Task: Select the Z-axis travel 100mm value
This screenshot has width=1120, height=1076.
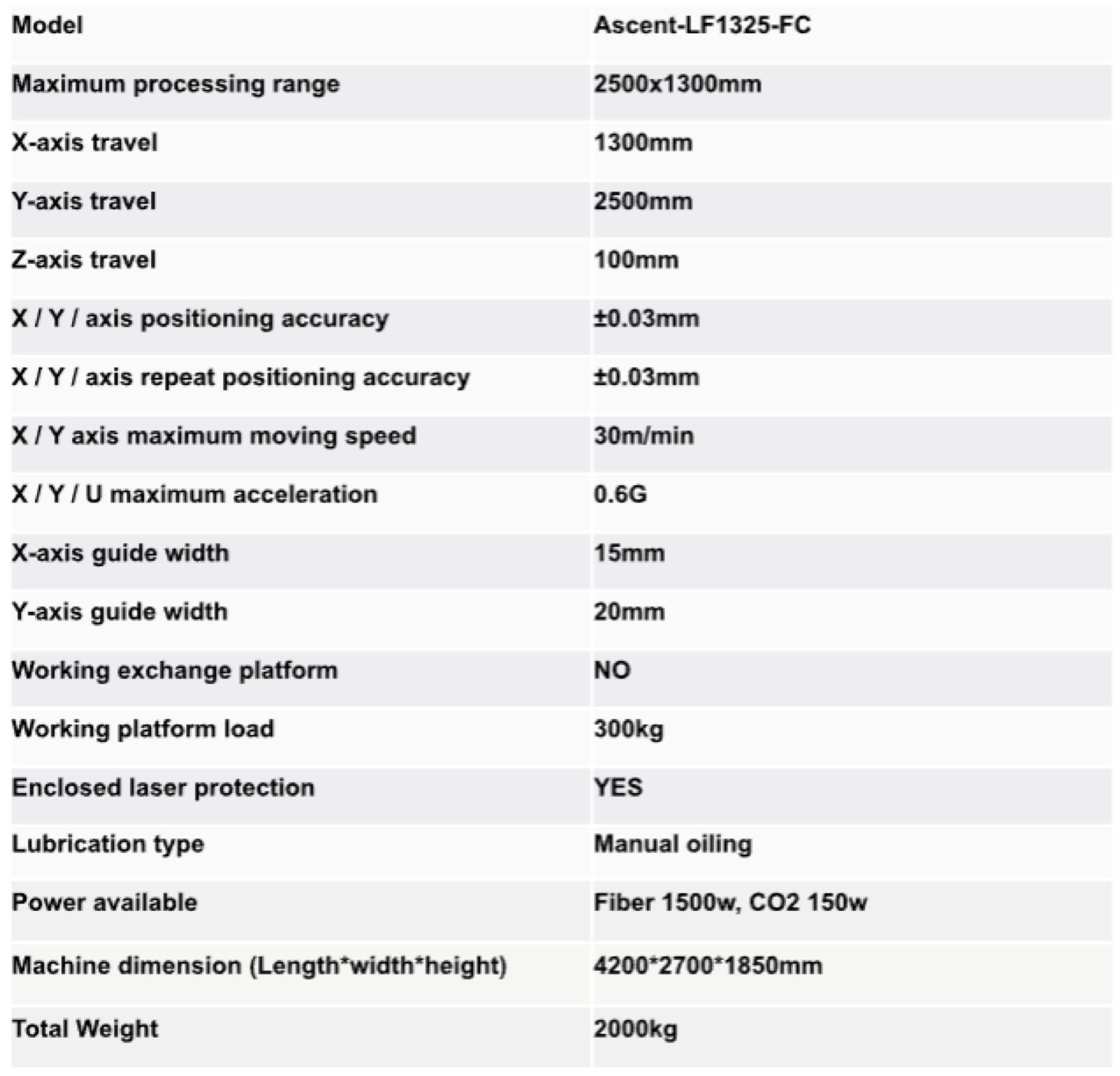Action: point(636,260)
